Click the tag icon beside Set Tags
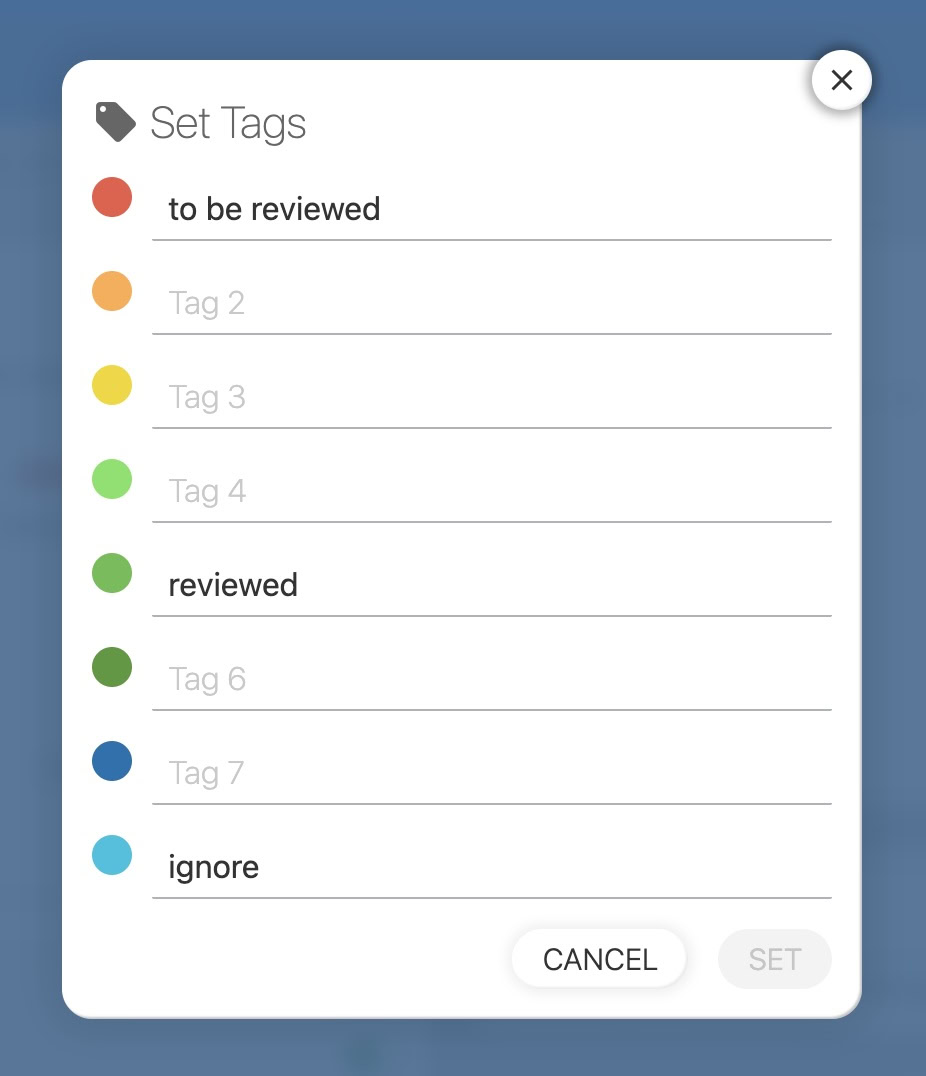 [x=115, y=122]
